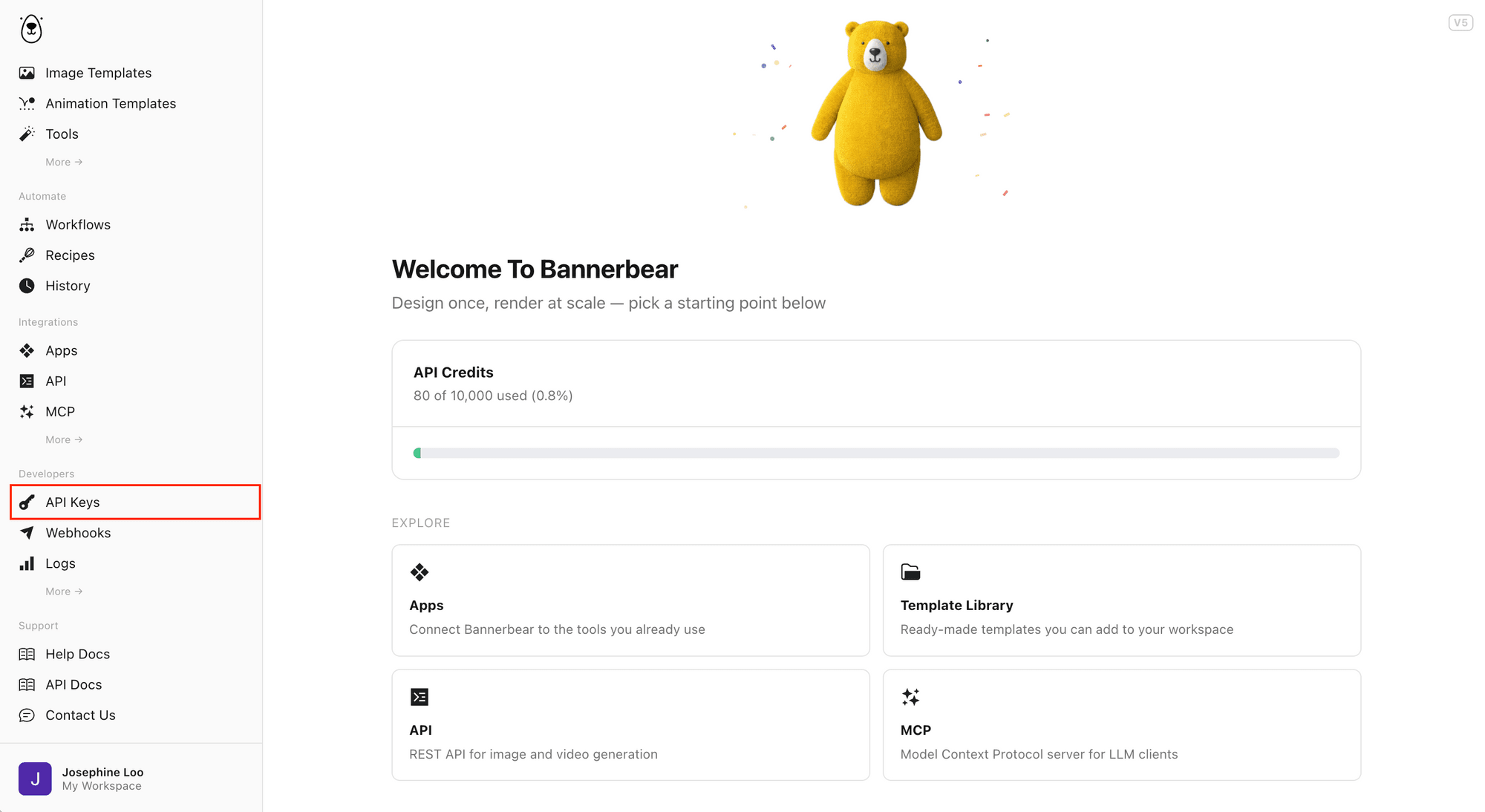Click the Bannerbear bear logo
1485x812 pixels.
point(31,29)
